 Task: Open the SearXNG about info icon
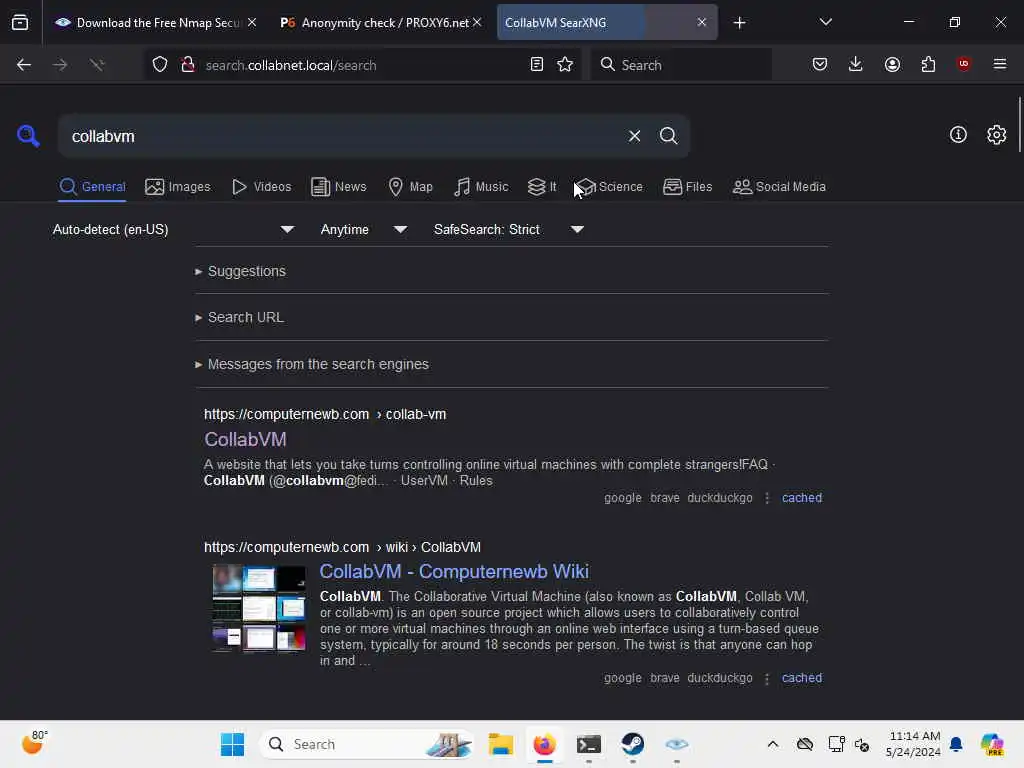[x=958, y=135]
